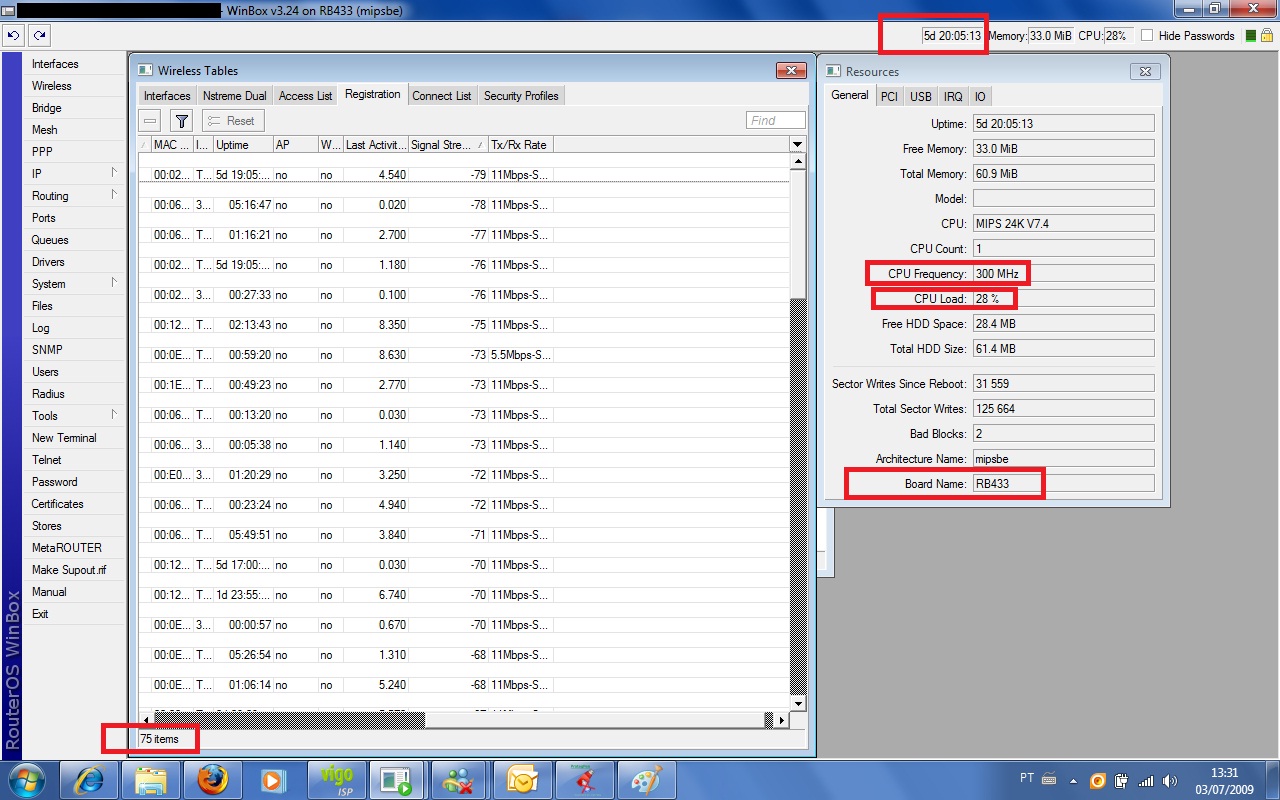The height and width of the screenshot is (800, 1280).
Task: Open New Terminal from the sidebar
Action: 64,438
